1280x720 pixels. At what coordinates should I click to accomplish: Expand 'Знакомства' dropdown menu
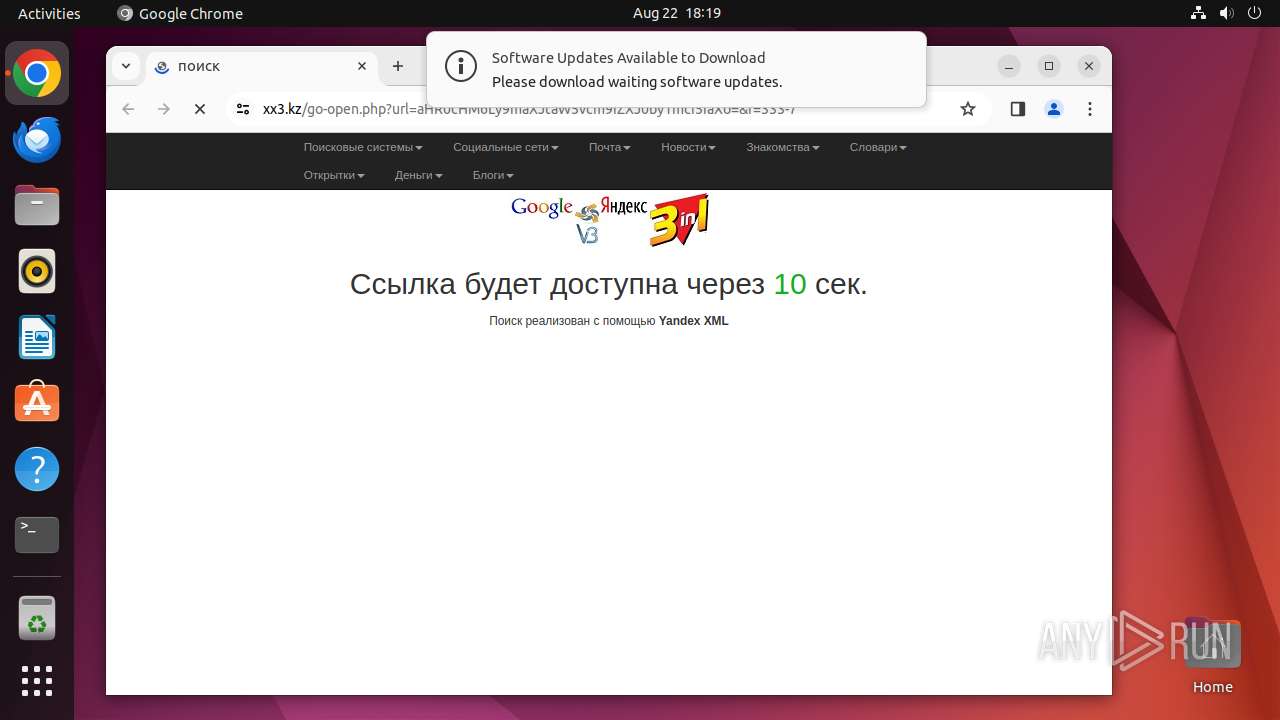pyautogui.click(x=782, y=147)
